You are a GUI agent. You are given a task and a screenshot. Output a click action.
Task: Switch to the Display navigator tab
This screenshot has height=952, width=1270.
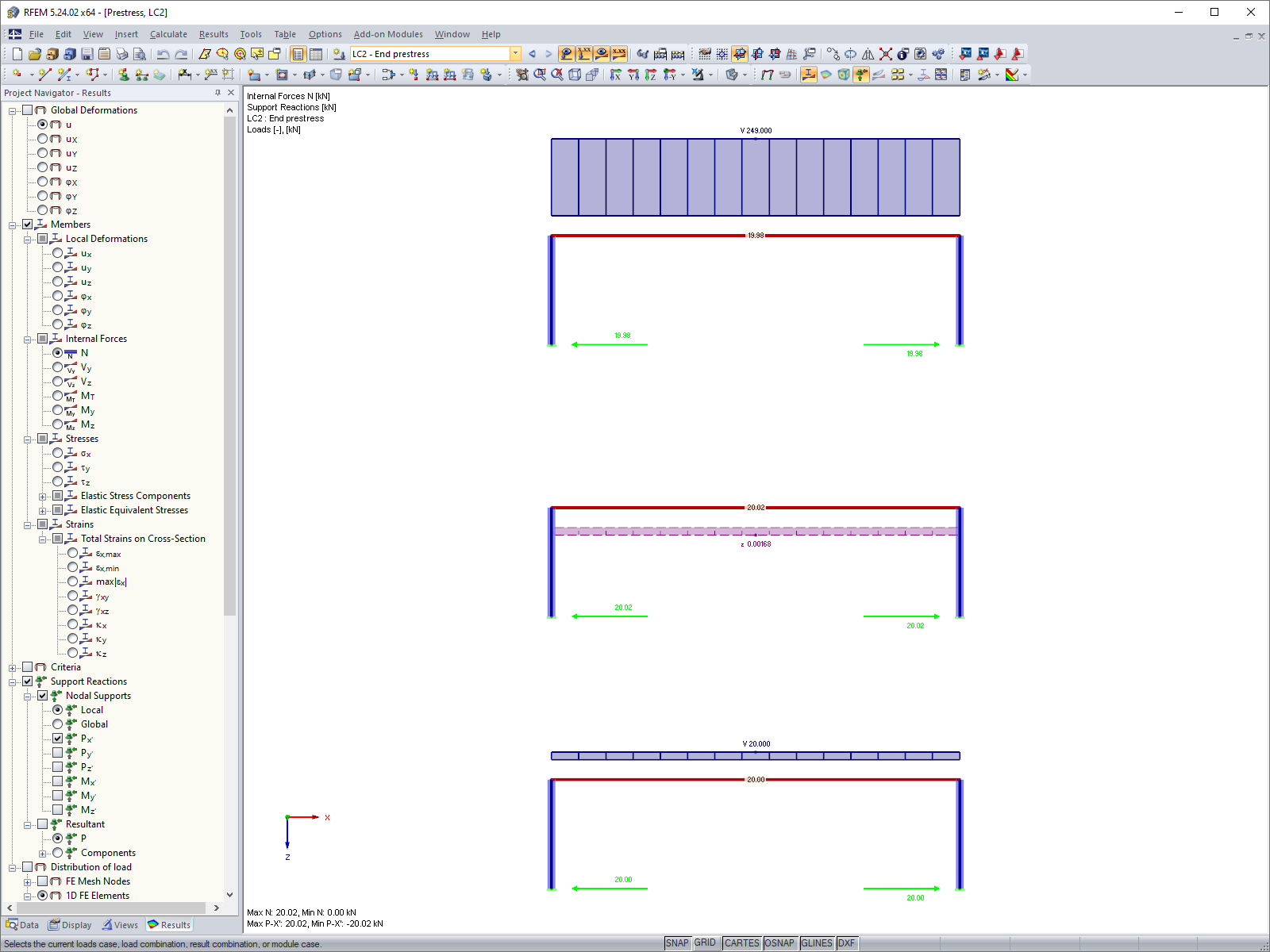(70, 925)
